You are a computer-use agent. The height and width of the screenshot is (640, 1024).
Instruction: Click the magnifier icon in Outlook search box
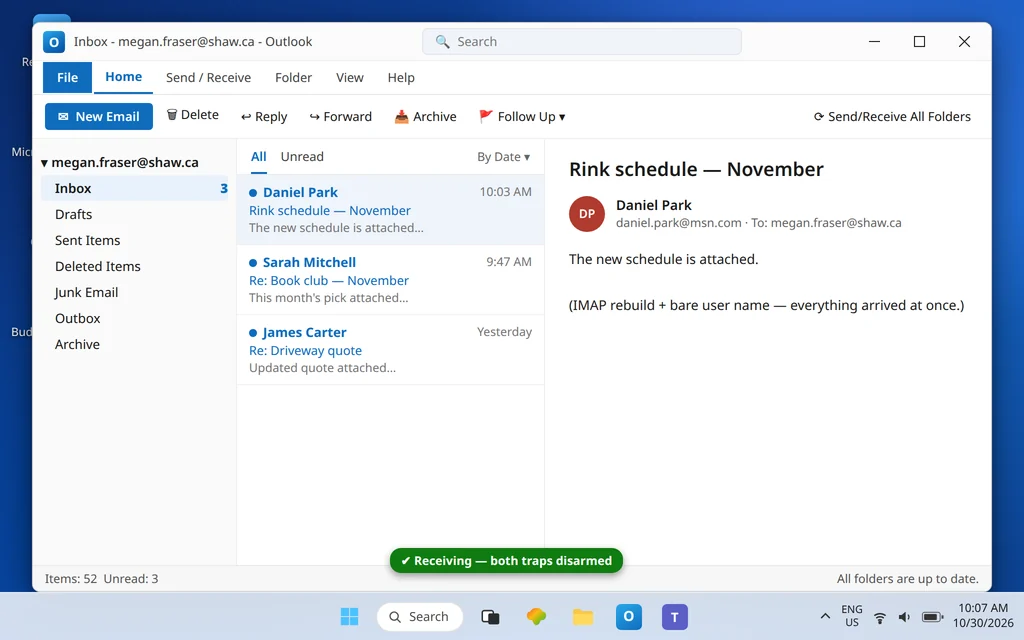click(442, 42)
